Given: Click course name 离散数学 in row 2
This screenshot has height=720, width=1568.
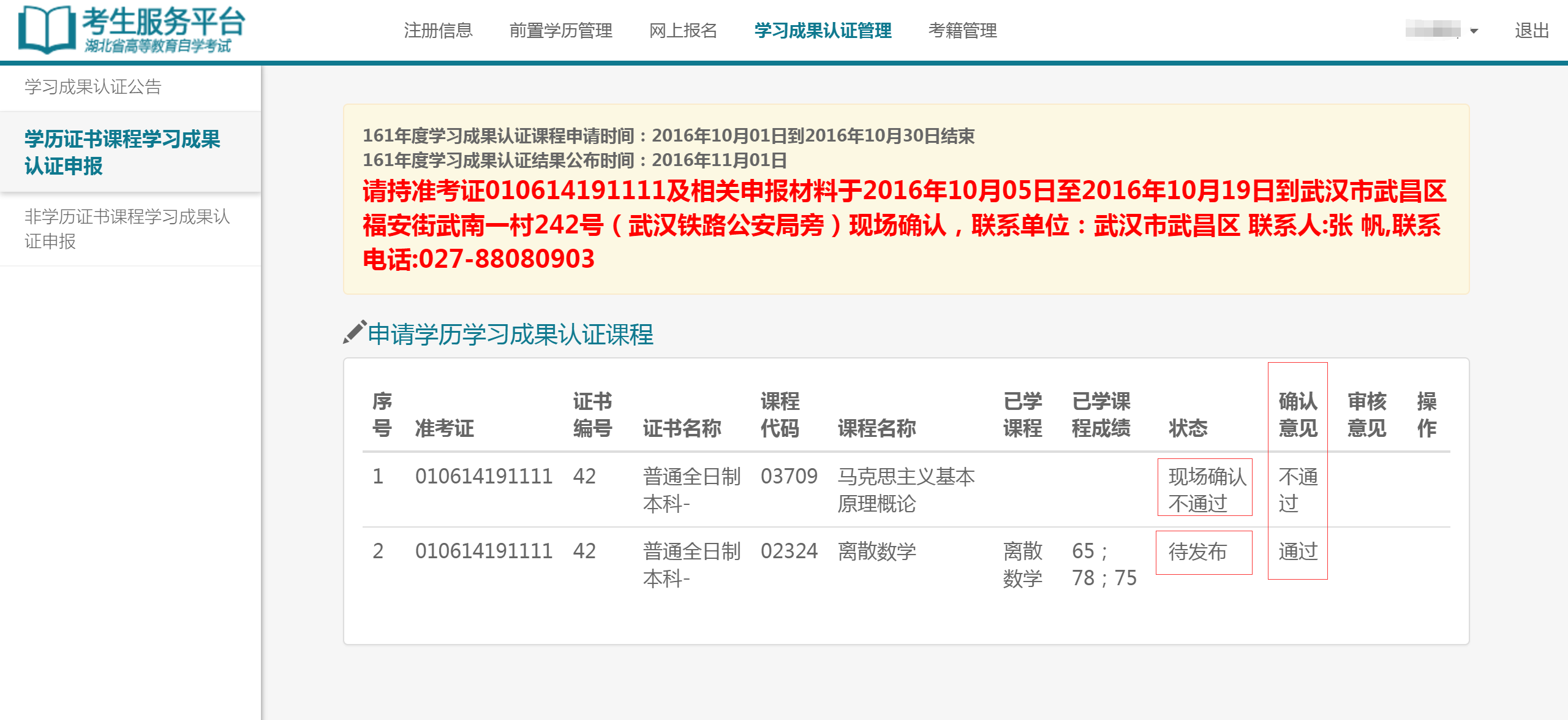Looking at the screenshot, I should (876, 551).
